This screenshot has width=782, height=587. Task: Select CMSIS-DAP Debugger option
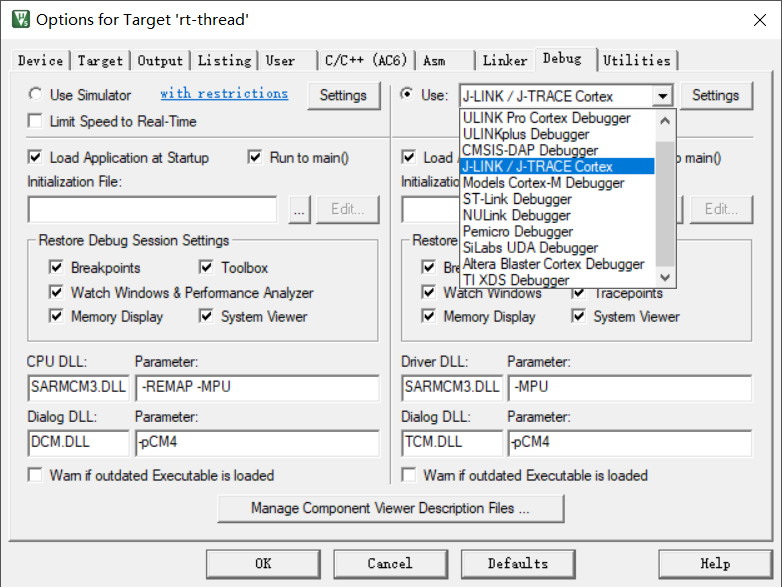click(x=557, y=150)
